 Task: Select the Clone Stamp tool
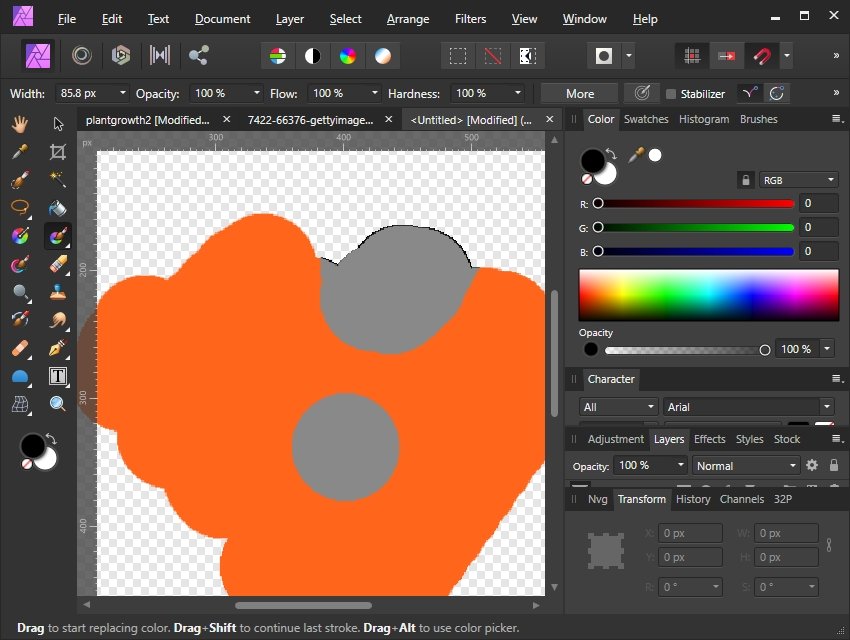pos(58,291)
